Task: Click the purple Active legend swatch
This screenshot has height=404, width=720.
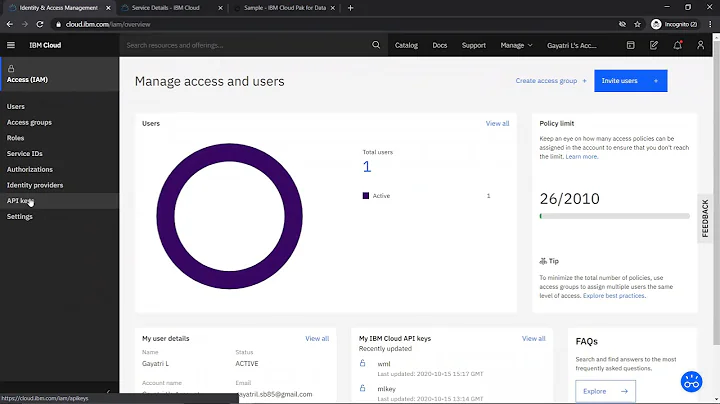Action: (x=366, y=196)
